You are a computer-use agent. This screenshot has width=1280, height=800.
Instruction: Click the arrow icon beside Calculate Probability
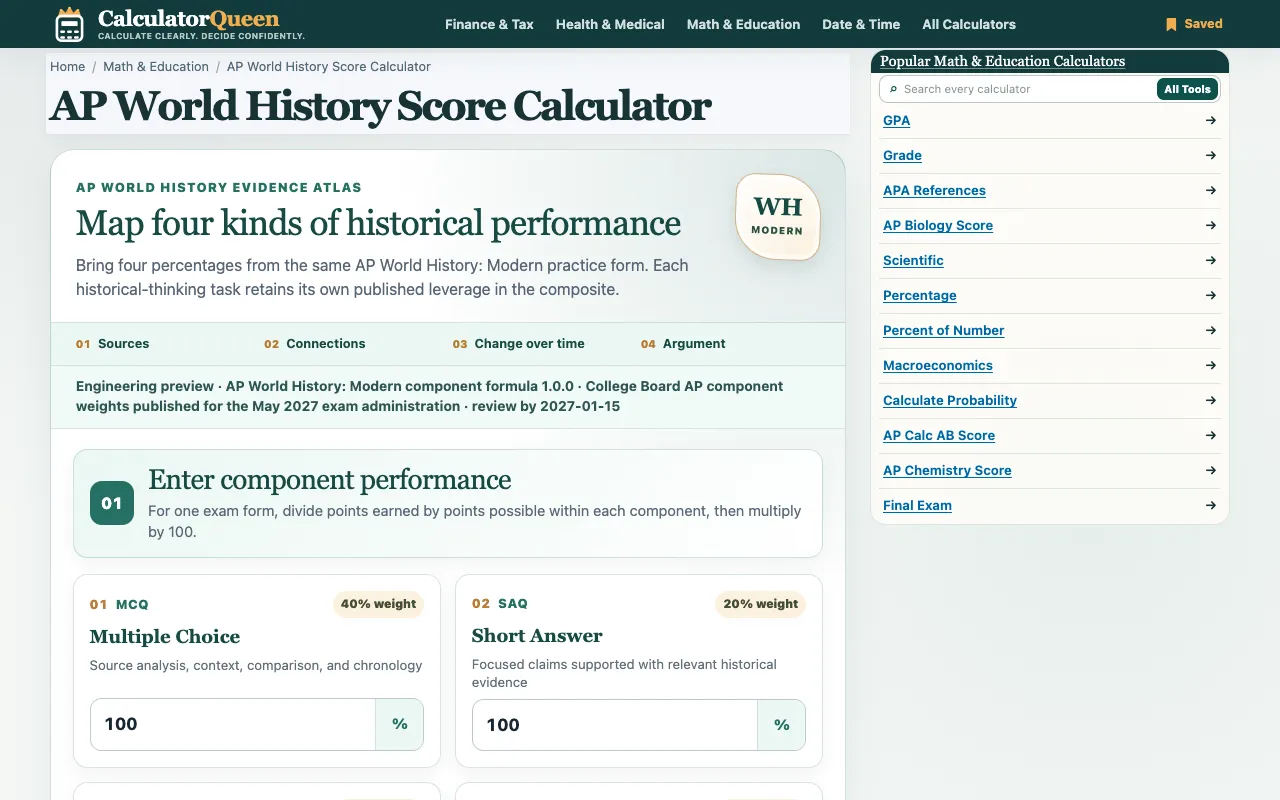click(1211, 400)
